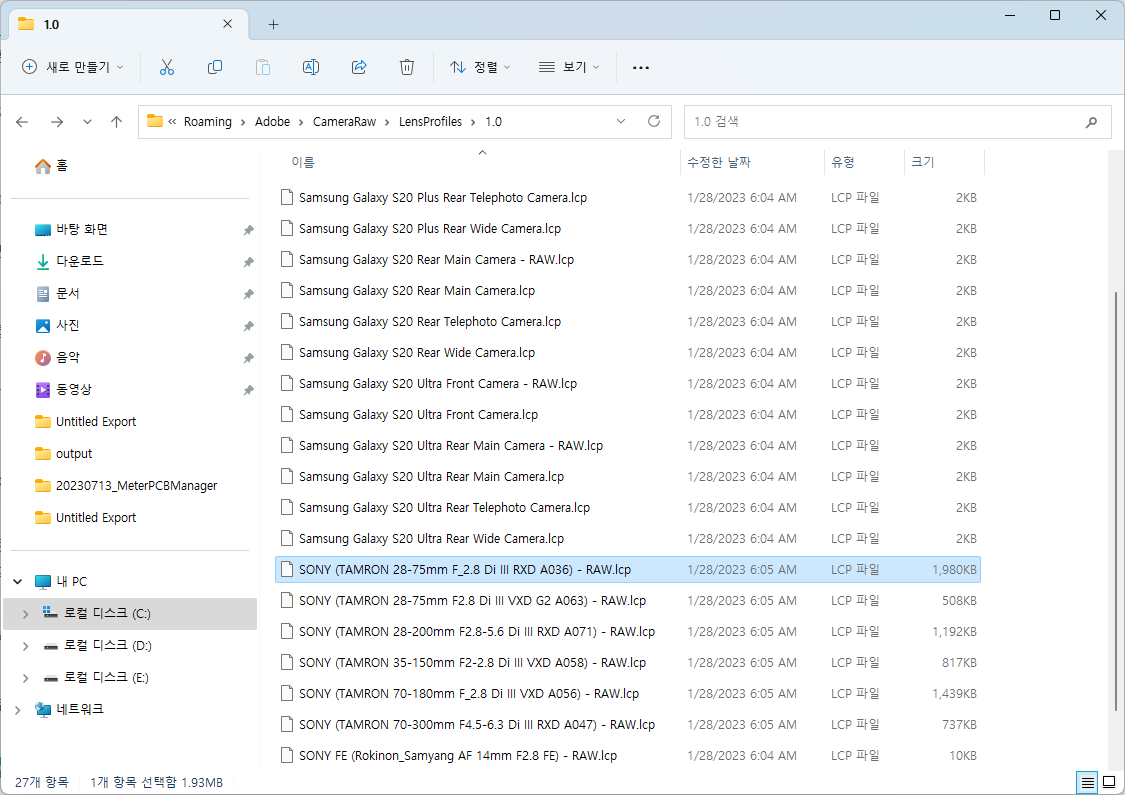Open the View (보기) dropdown

coord(569,67)
